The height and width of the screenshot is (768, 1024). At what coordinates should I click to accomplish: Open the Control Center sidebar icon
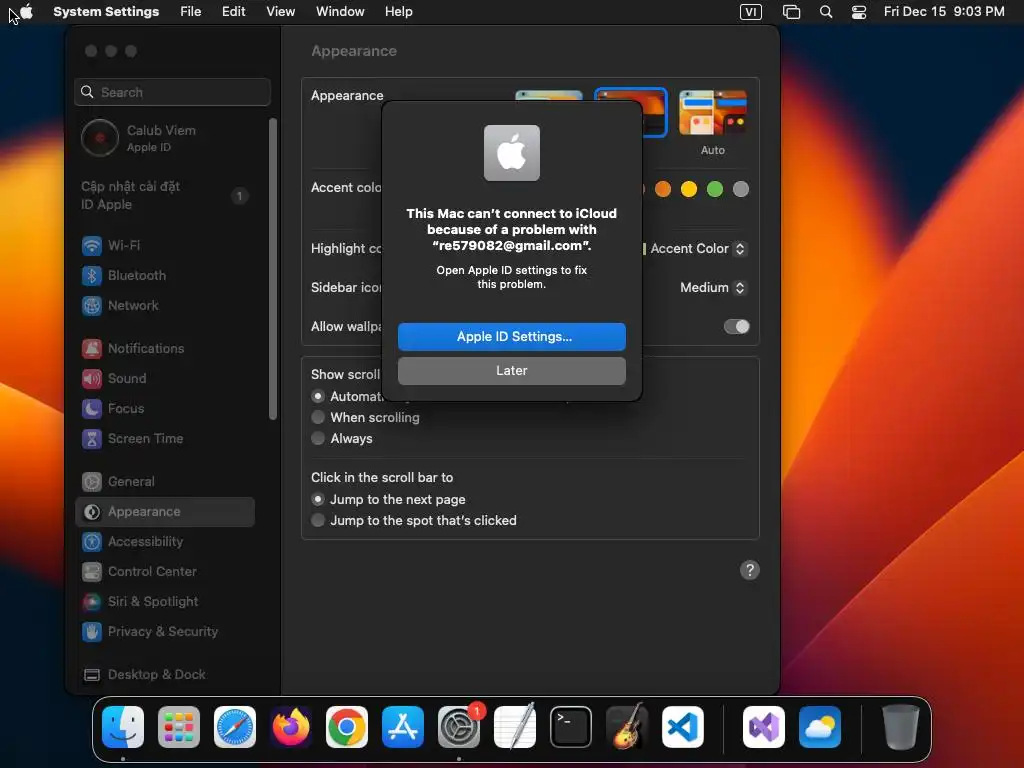pos(92,572)
